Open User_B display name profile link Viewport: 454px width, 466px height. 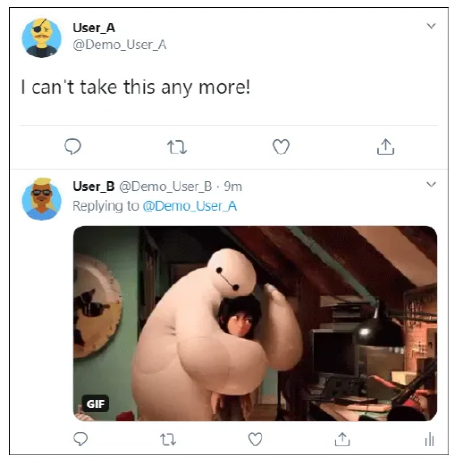[94, 186]
